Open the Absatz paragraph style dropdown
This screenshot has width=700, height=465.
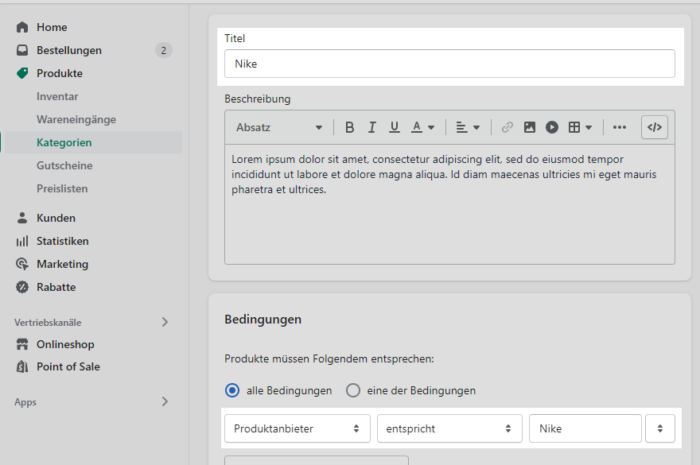pos(279,128)
